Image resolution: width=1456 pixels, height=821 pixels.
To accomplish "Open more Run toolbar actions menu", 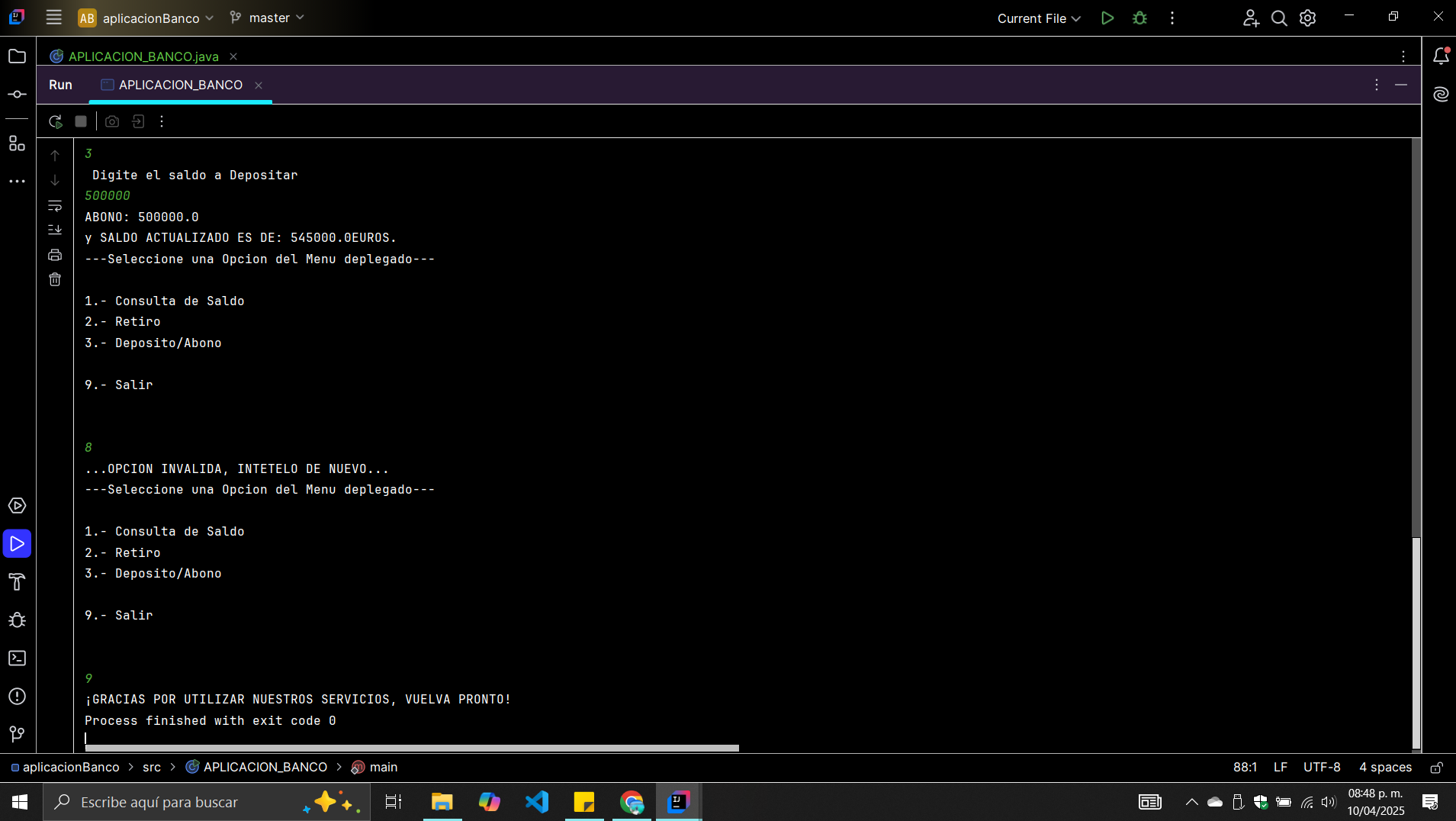I will tap(162, 121).
